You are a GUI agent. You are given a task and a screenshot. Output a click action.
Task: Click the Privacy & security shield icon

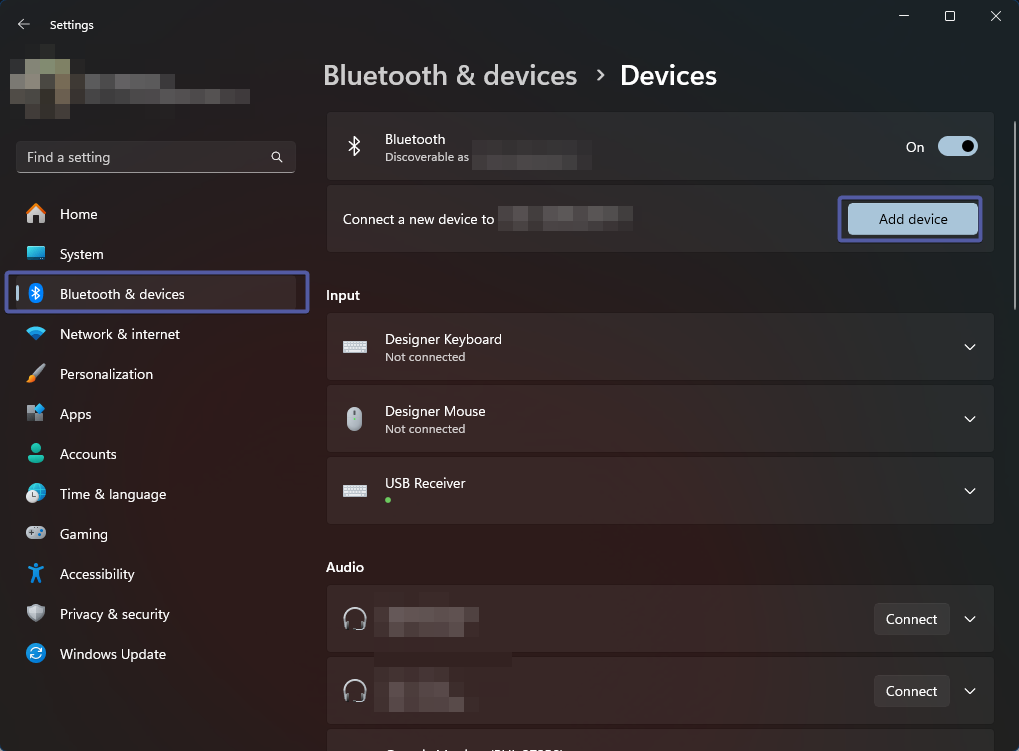click(36, 614)
